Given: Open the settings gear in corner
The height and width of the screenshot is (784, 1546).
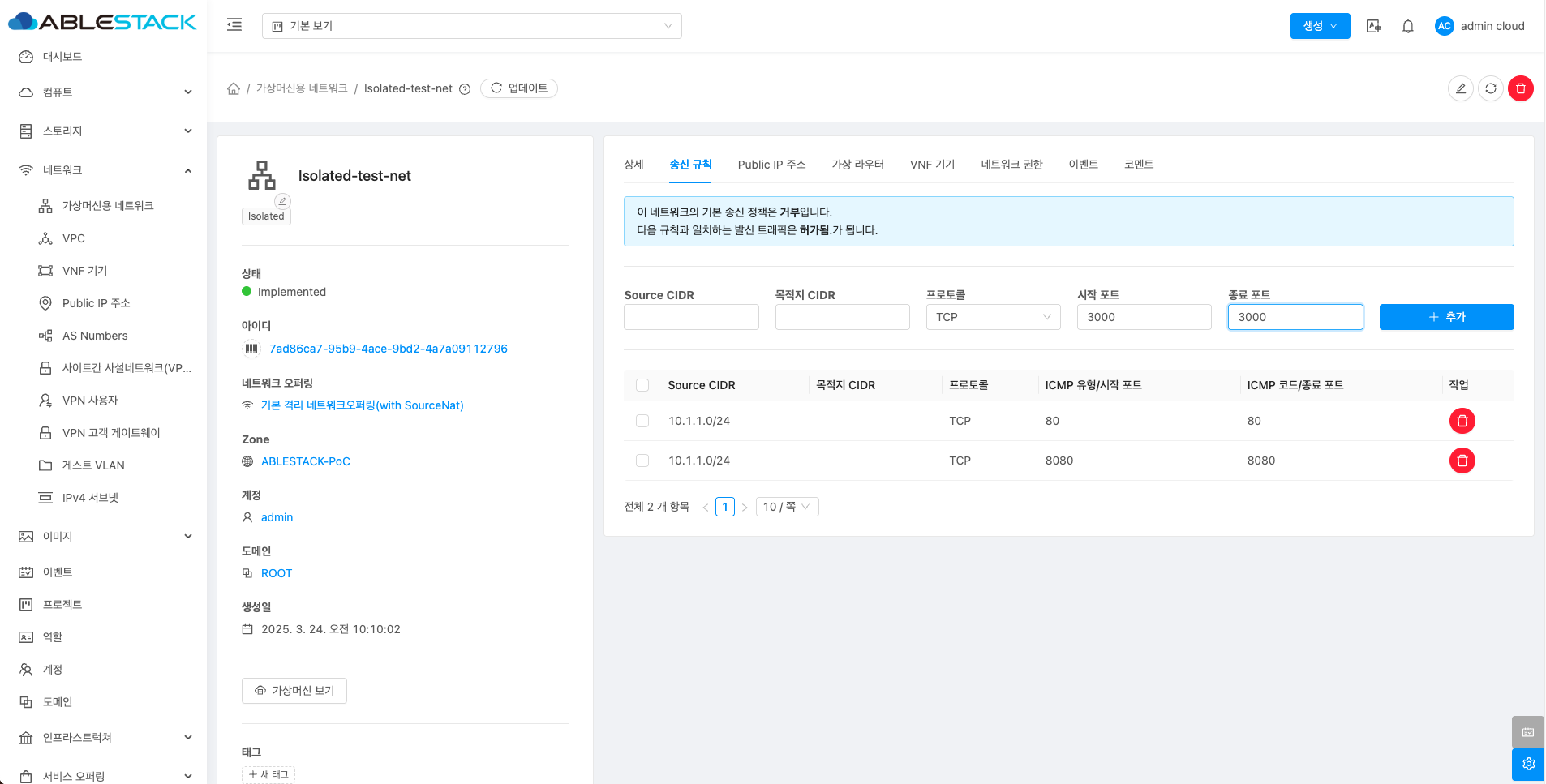Looking at the screenshot, I should [1528, 764].
